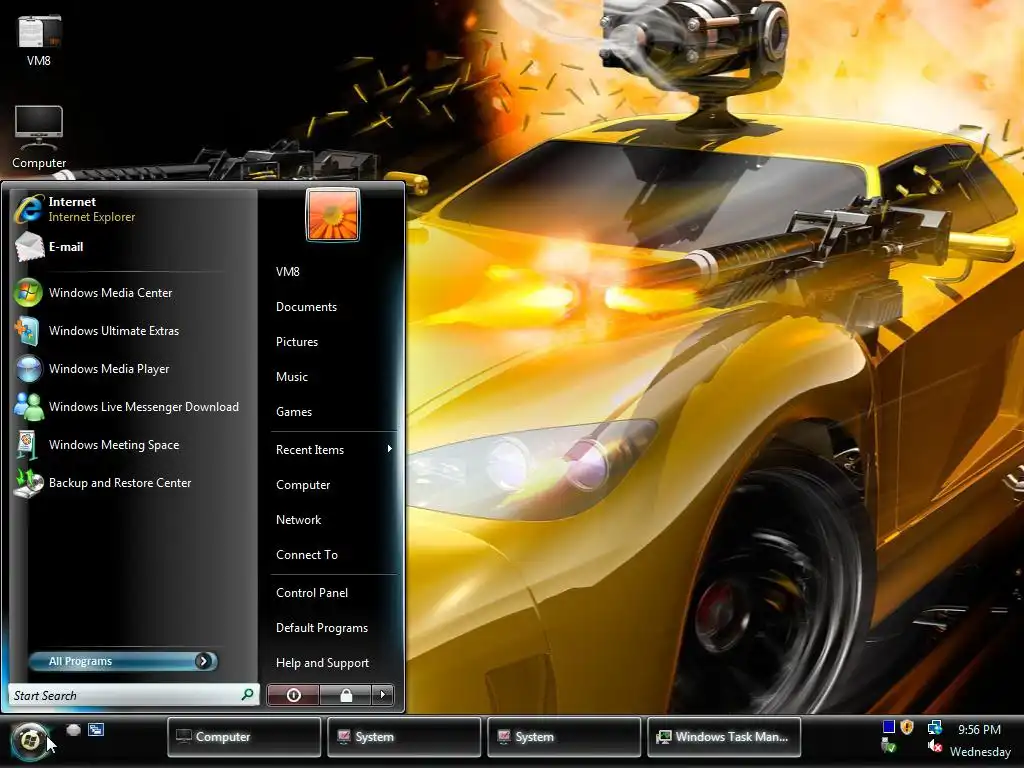Open Pictures from Start menu

point(296,342)
